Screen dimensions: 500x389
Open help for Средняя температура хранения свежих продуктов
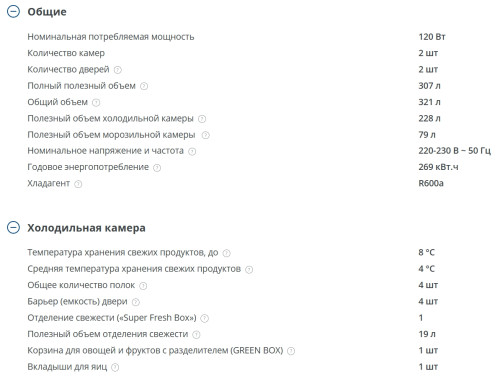pos(249,269)
